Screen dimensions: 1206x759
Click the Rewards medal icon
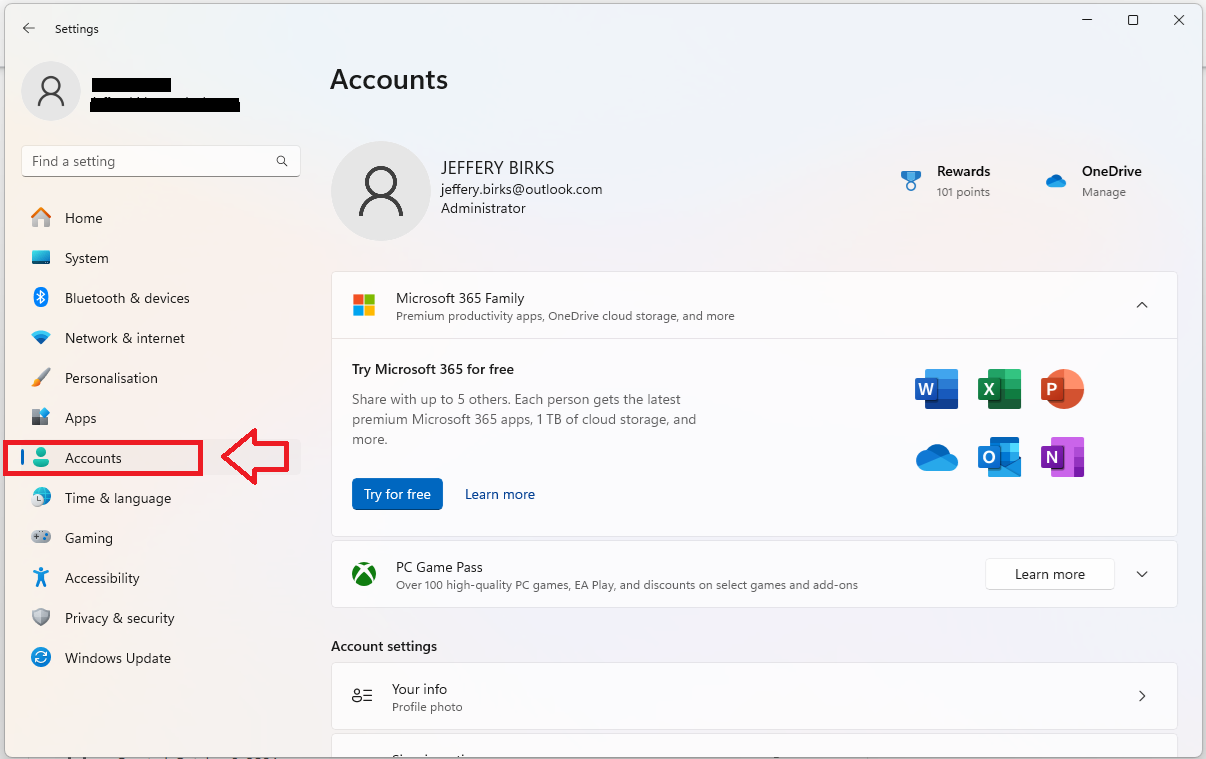tap(910, 181)
